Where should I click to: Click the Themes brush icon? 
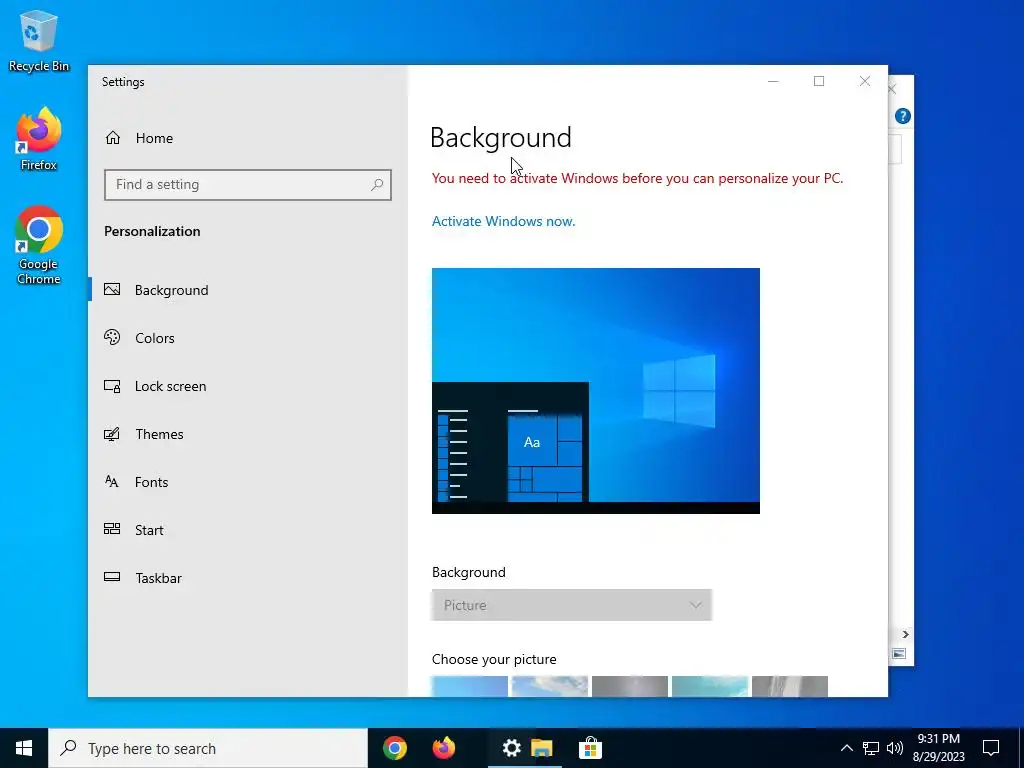point(112,434)
